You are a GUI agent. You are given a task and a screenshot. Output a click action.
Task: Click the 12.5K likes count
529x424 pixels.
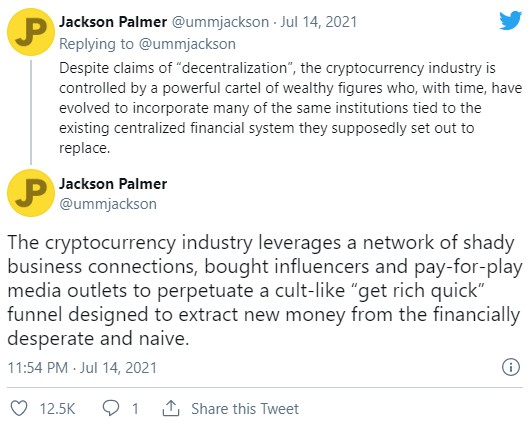pyautogui.click(x=57, y=409)
